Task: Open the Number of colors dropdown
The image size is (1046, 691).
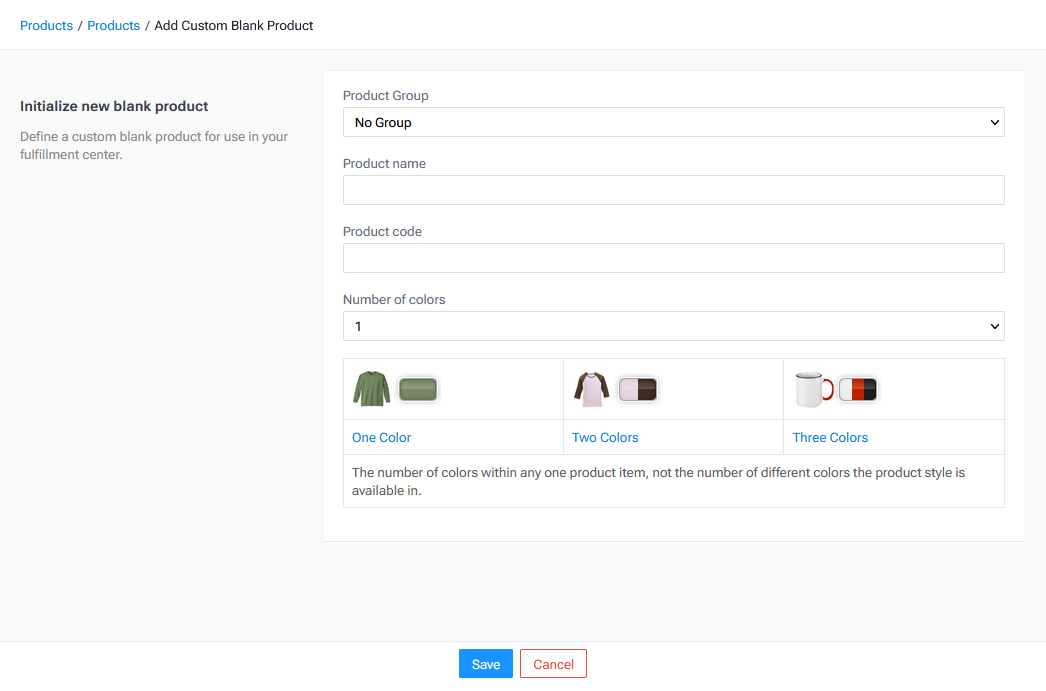Action: click(x=673, y=326)
